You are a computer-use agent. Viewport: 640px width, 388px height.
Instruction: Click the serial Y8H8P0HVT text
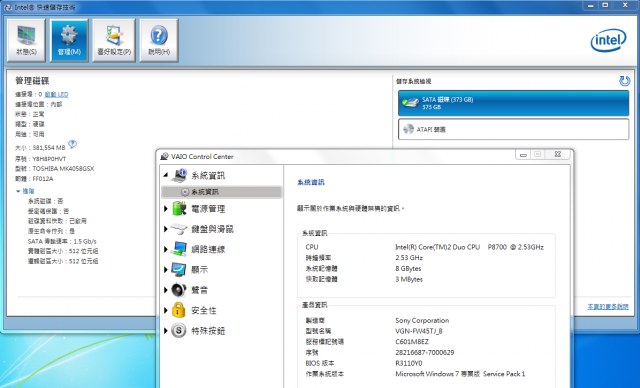(x=49, y=159)
